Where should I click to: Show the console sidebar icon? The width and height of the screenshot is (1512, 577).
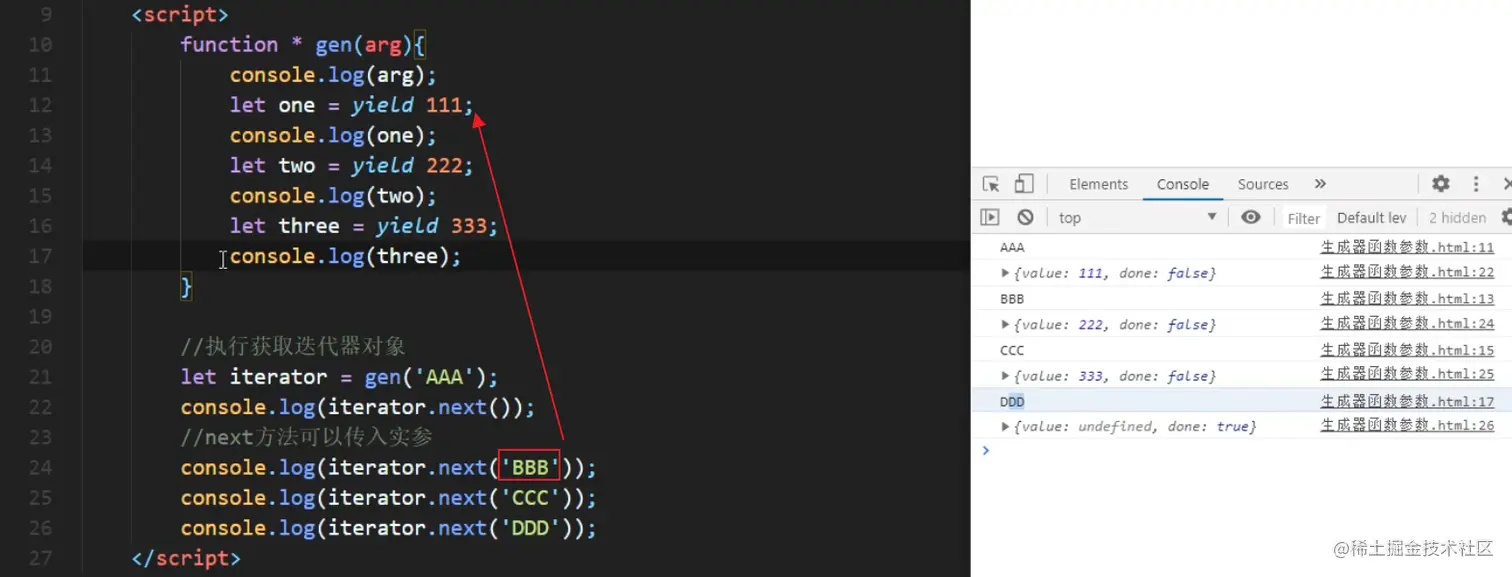pyautogui.click(x=990, y=217)
